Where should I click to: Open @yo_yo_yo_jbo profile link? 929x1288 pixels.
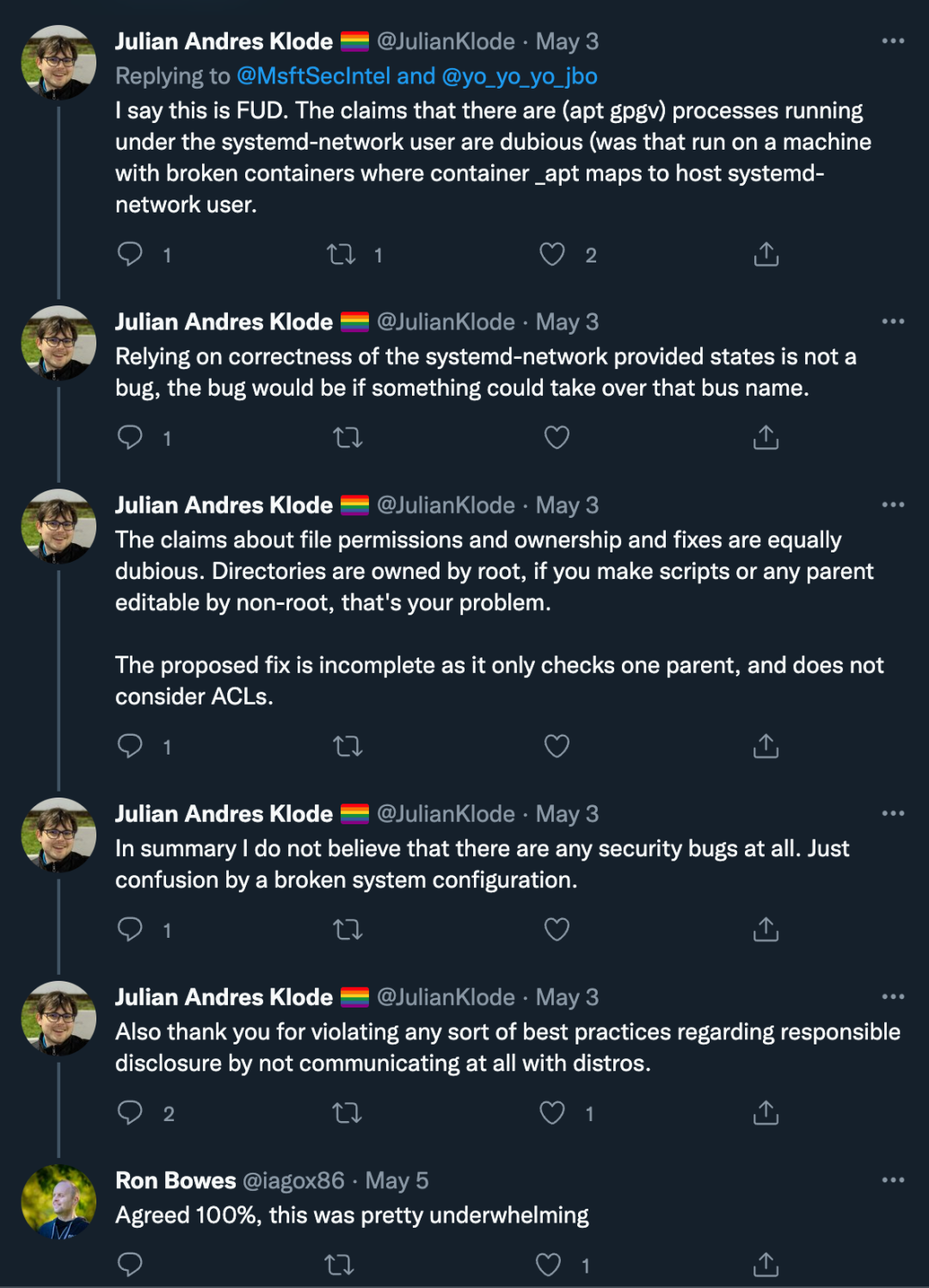tap(520, 77)
